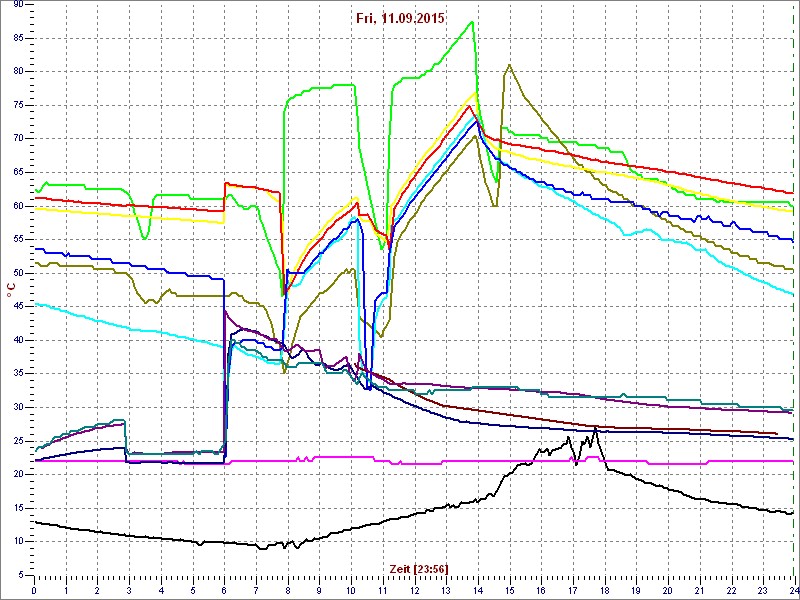Image resolution: width=800 pixels, height=600 pixels.
Task: Pick the hour 21 label on the time axis
Action: 699,588
